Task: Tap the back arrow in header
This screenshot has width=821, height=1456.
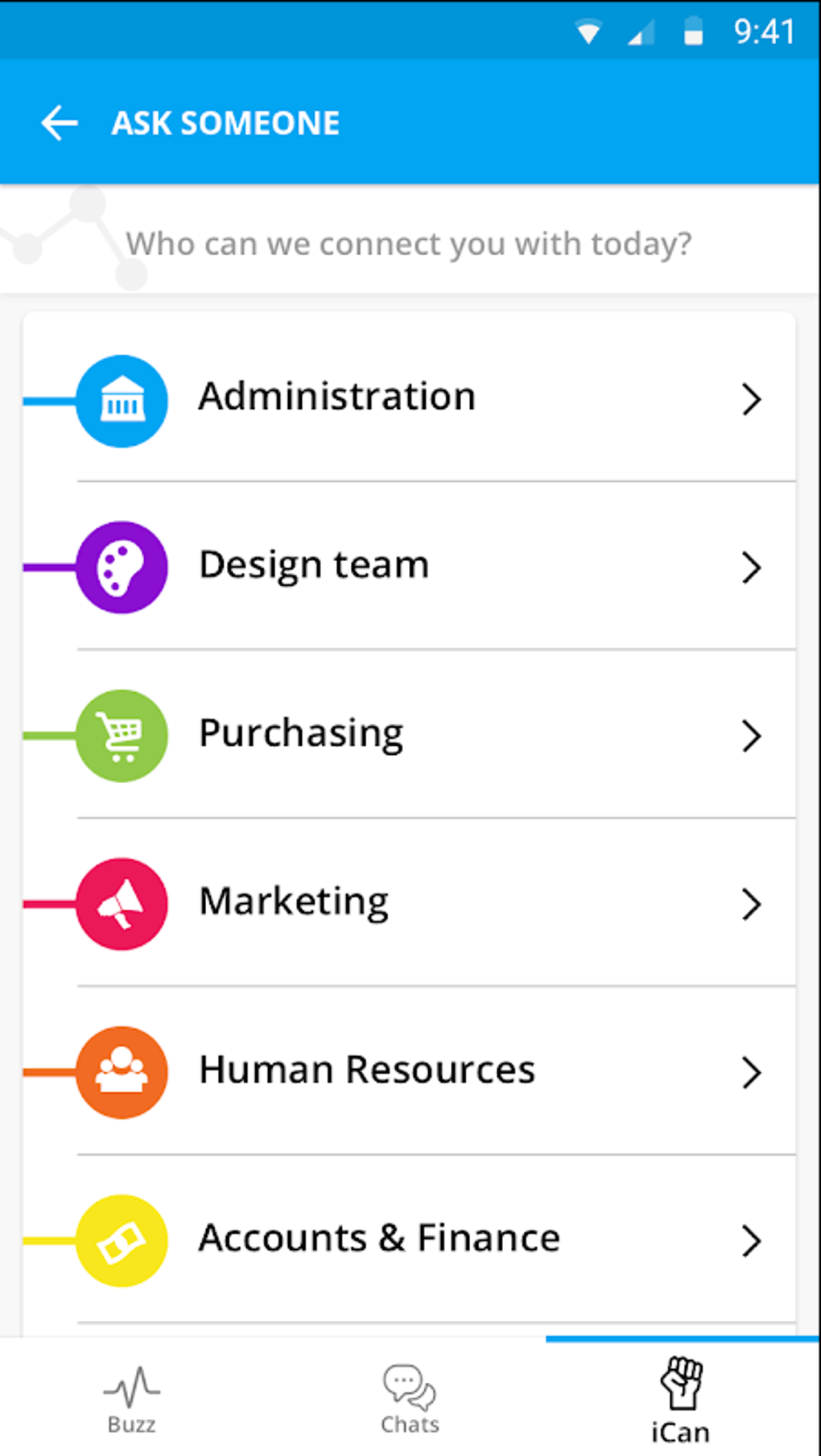Action: (60, 123)
